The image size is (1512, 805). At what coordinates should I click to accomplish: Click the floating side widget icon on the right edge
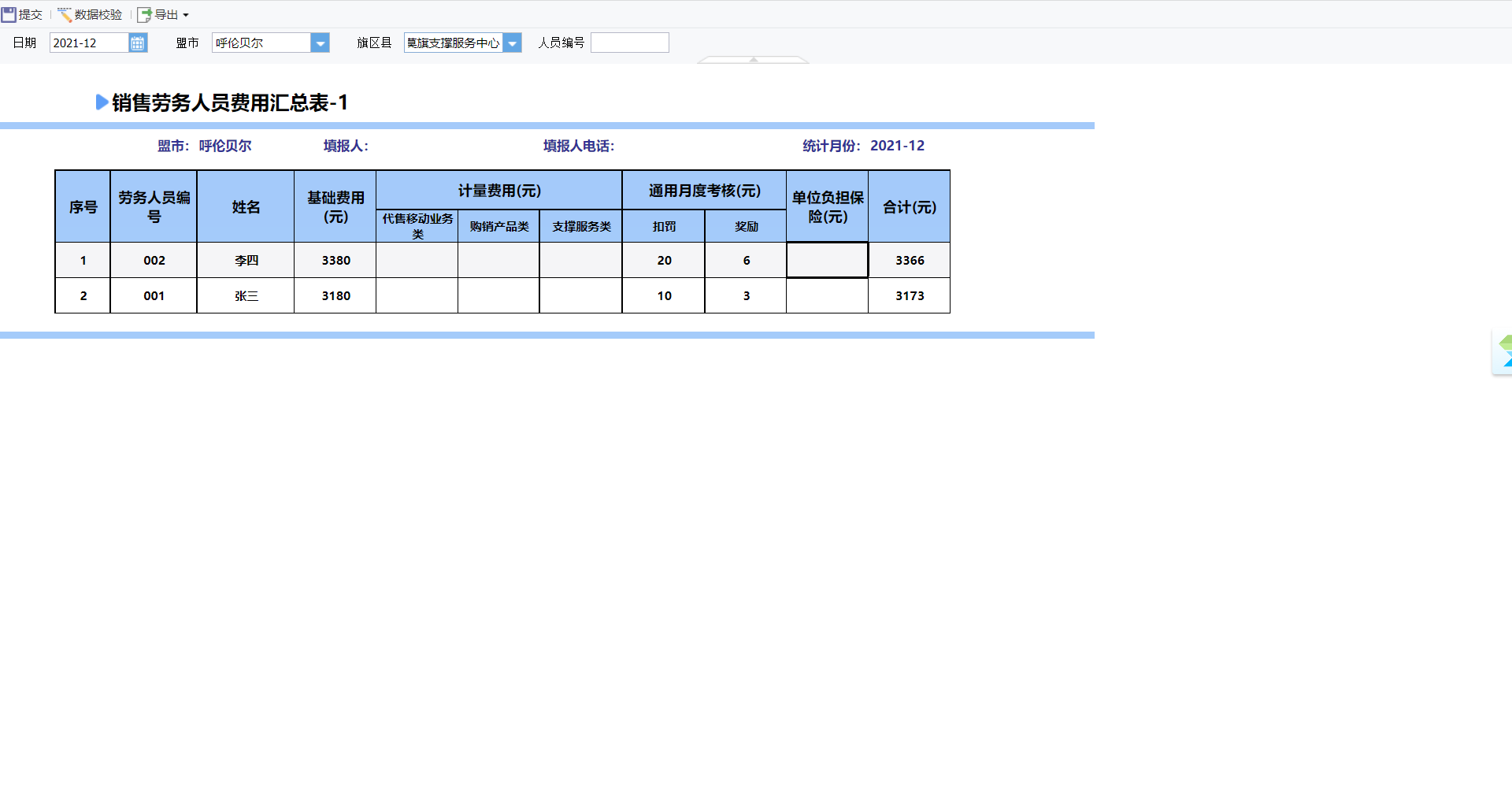click(x=1503, y=352)
